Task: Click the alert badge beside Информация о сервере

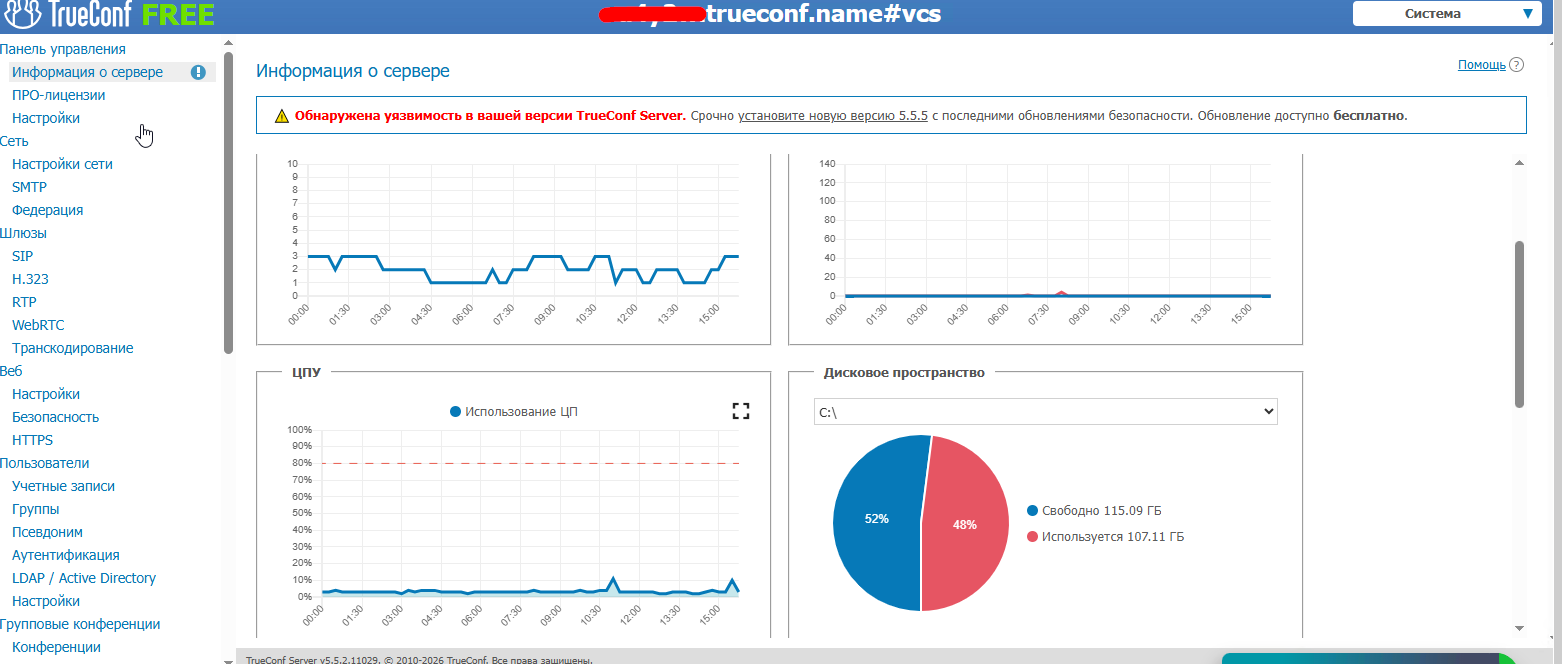Action: pyautogui.click(x=198, y=72)
